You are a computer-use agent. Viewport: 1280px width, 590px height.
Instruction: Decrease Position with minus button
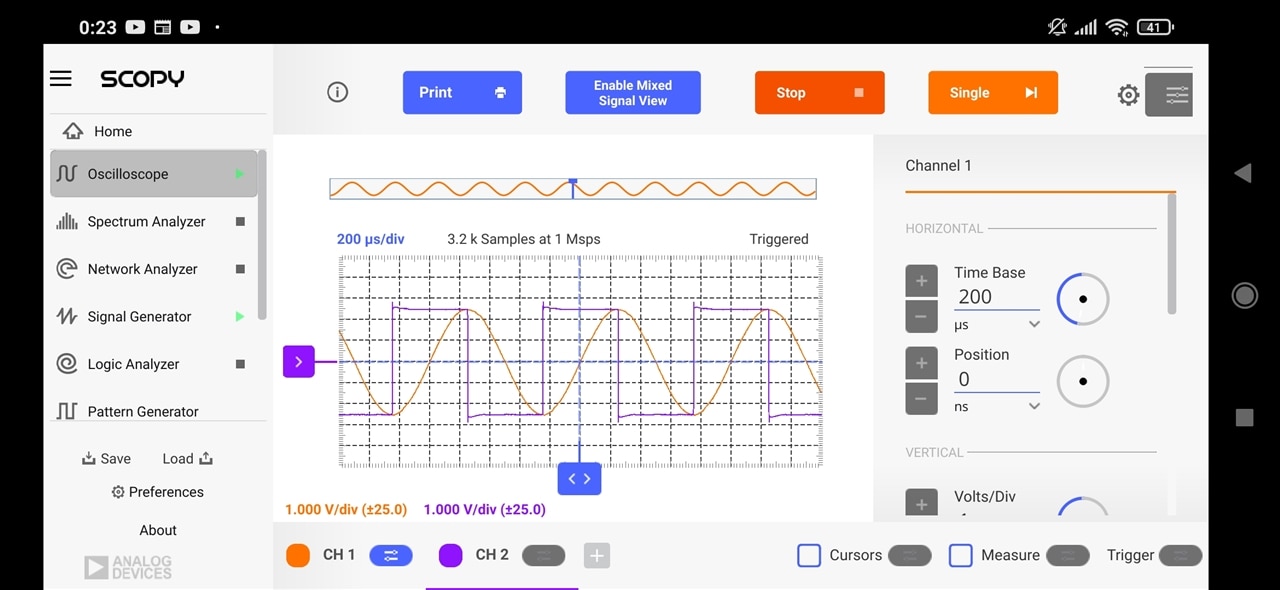[922, 398]
